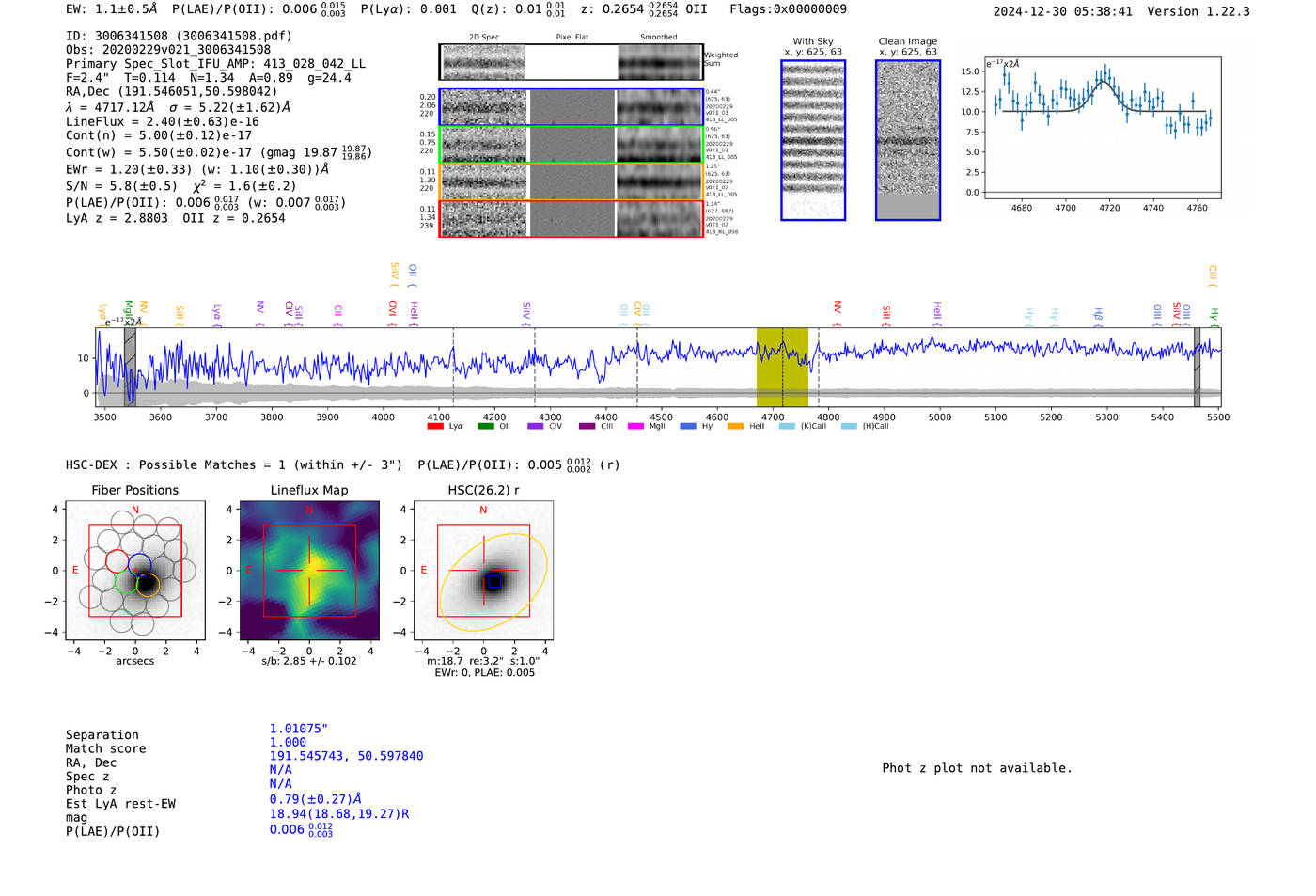The image size is (1316, 896).
Task: Click the blue RA, Dec match coordinates
Action: (346, 756)
